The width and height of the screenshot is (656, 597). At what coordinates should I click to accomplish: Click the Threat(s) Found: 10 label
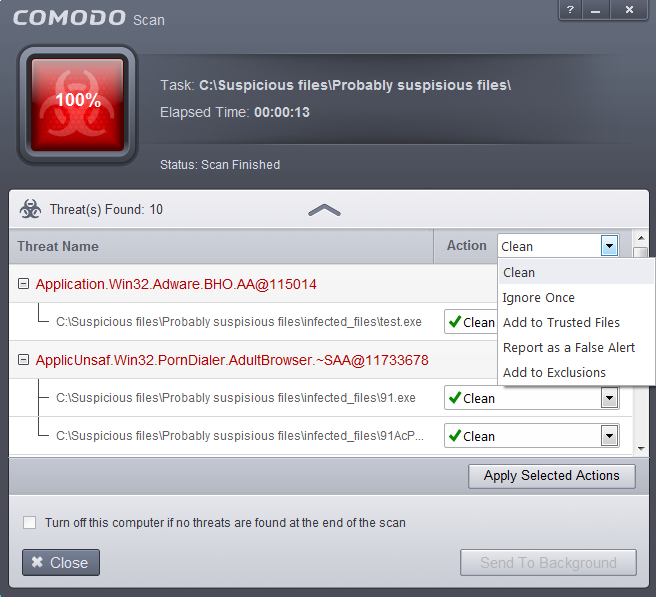coord(106,209)
